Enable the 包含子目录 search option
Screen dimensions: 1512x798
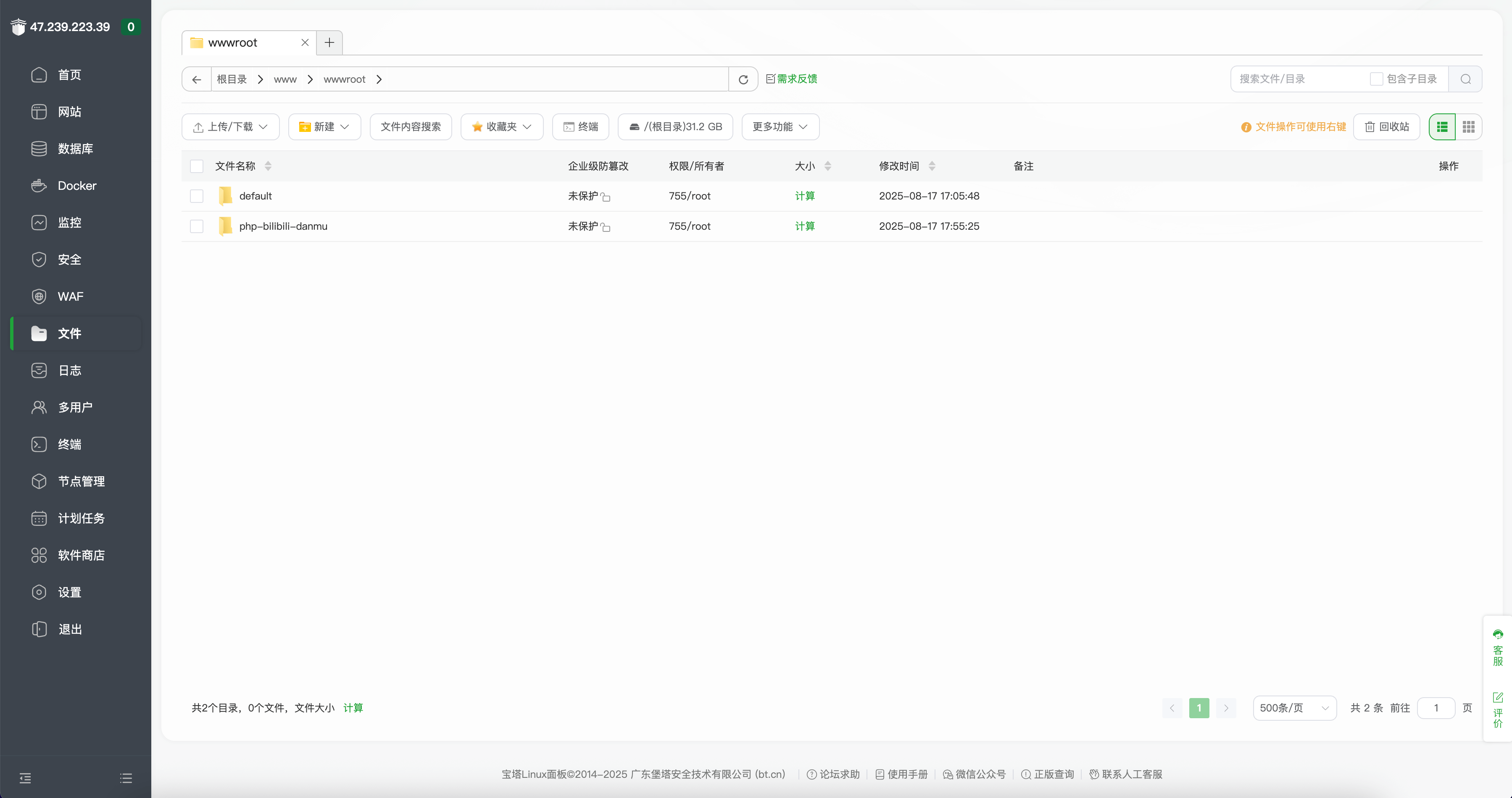tap(1376, 79)
